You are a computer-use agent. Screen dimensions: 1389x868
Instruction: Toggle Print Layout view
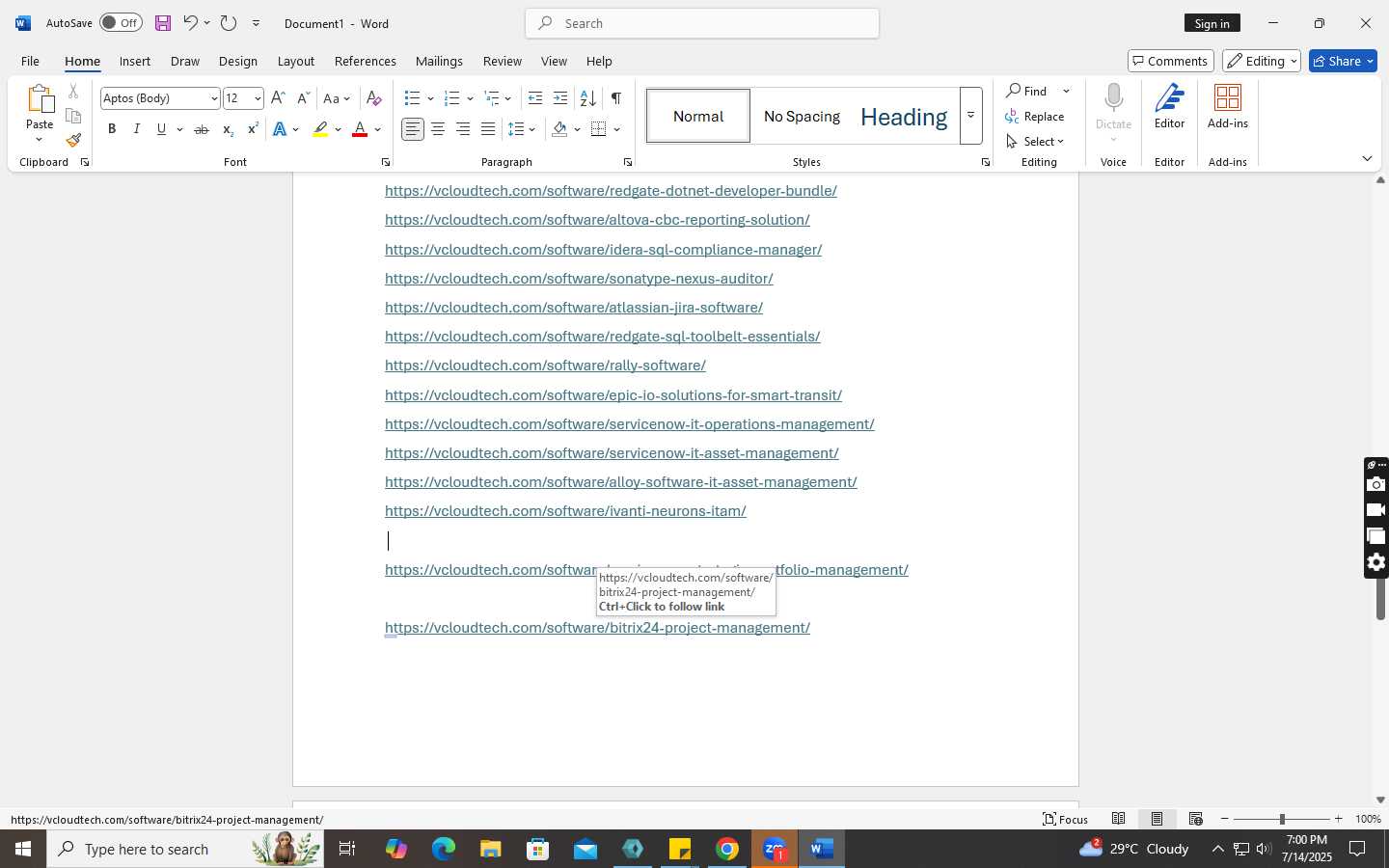(1157, 819)
